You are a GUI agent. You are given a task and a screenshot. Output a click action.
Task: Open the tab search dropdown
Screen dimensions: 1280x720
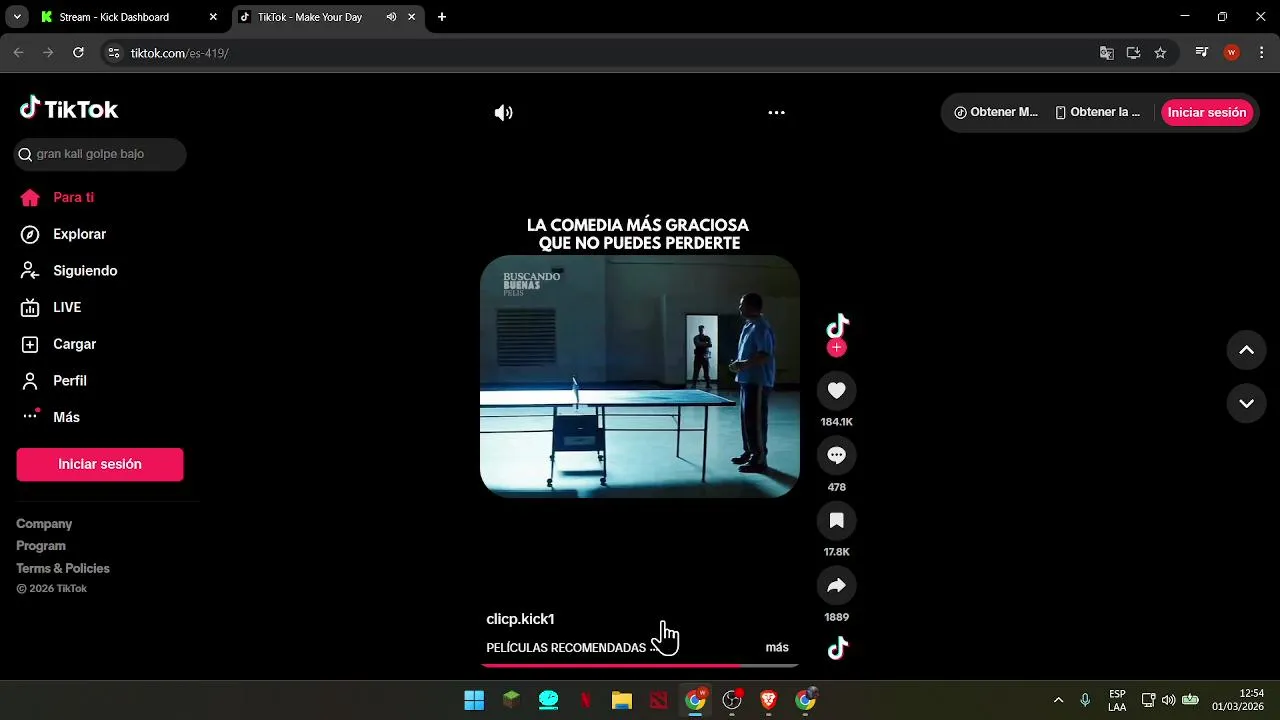17,17
